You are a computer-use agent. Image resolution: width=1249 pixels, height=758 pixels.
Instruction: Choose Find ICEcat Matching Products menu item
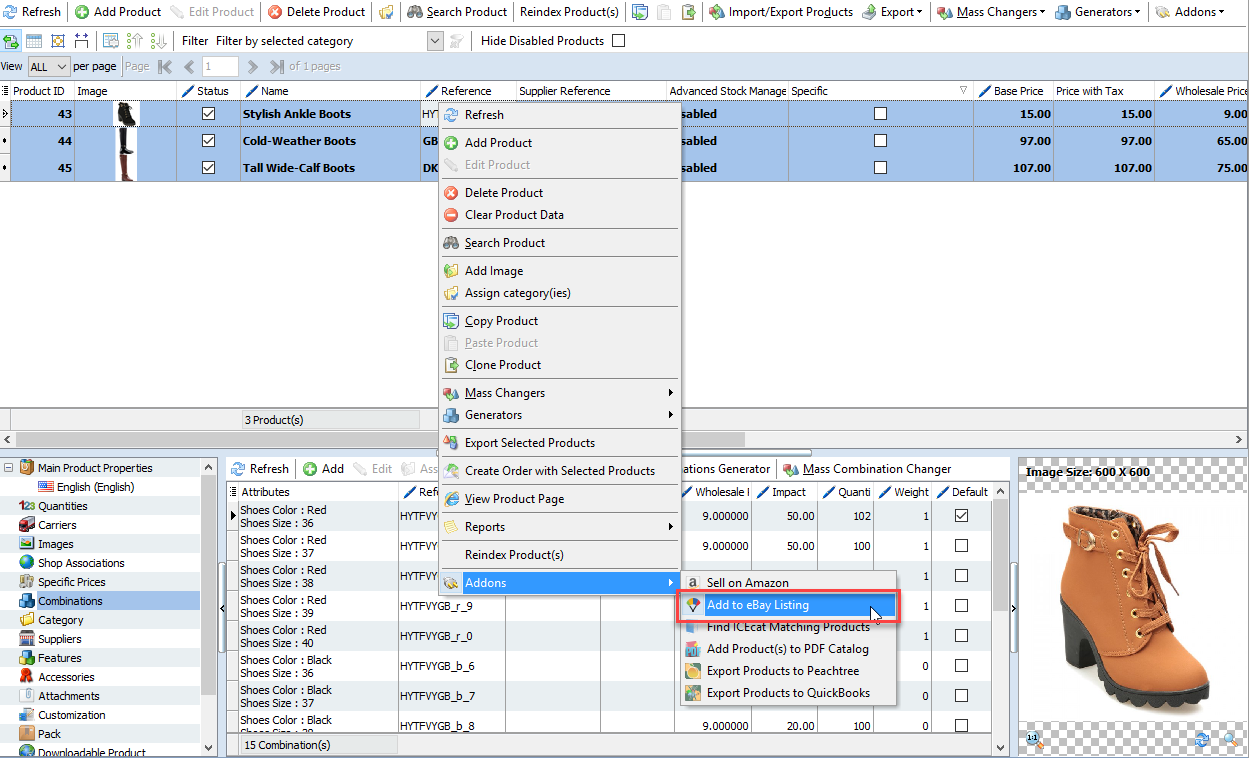790,627
